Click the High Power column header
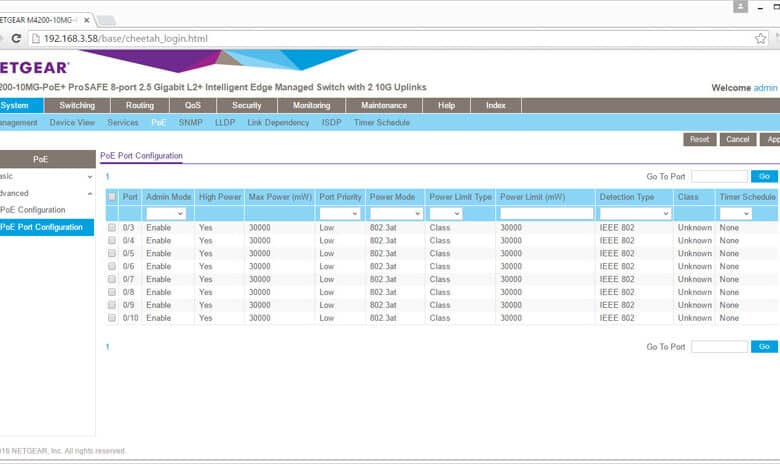This screenshot has width=780, height=464. pos(219,197)
